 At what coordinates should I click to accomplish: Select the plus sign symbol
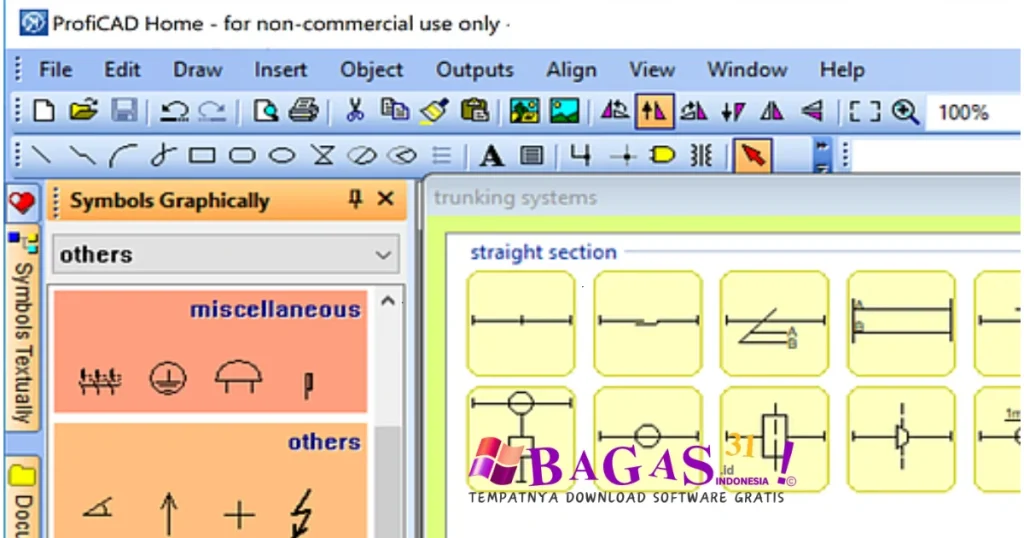tap(239, 514)
